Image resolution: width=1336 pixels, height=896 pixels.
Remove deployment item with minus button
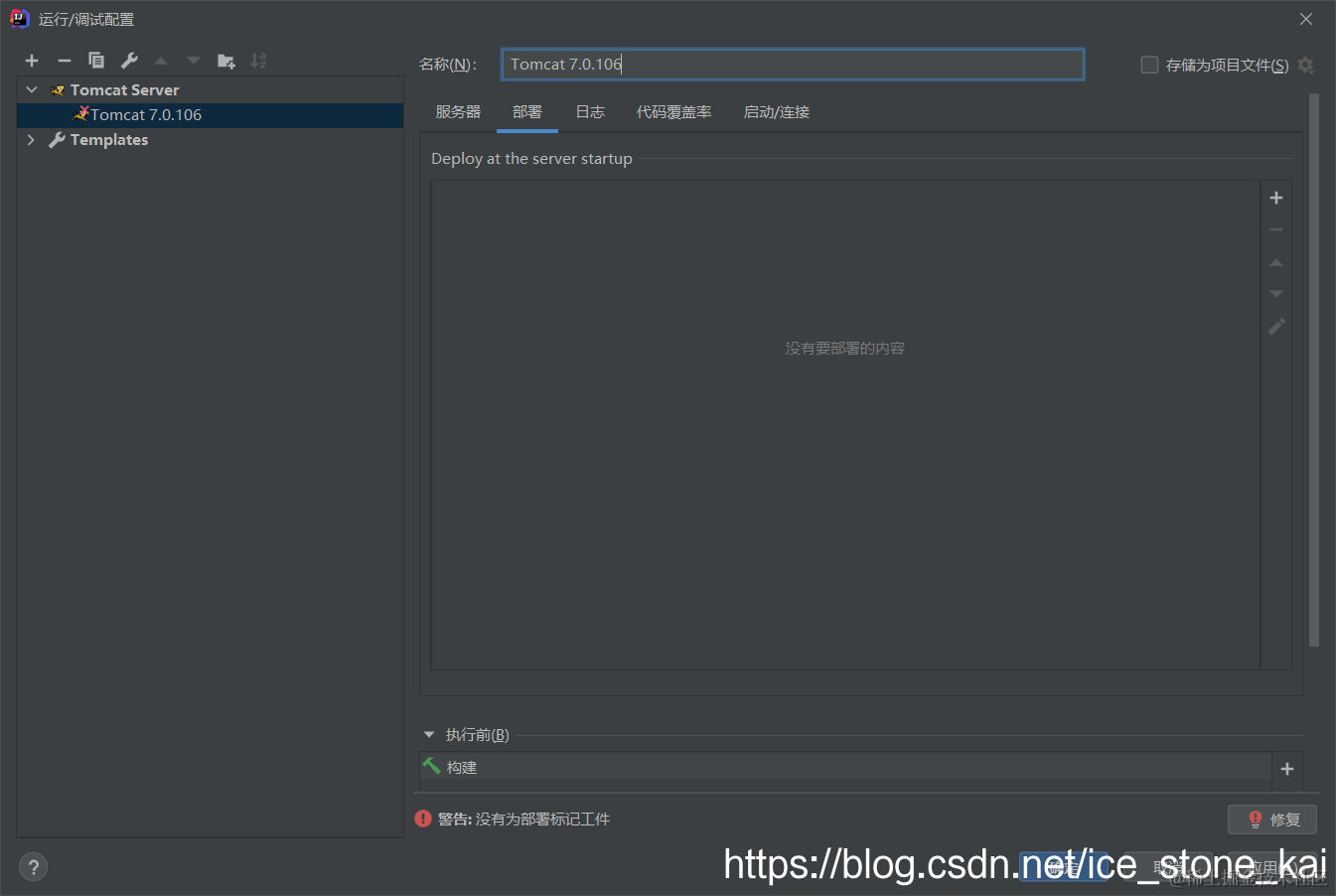click(x=1276, y=229)
